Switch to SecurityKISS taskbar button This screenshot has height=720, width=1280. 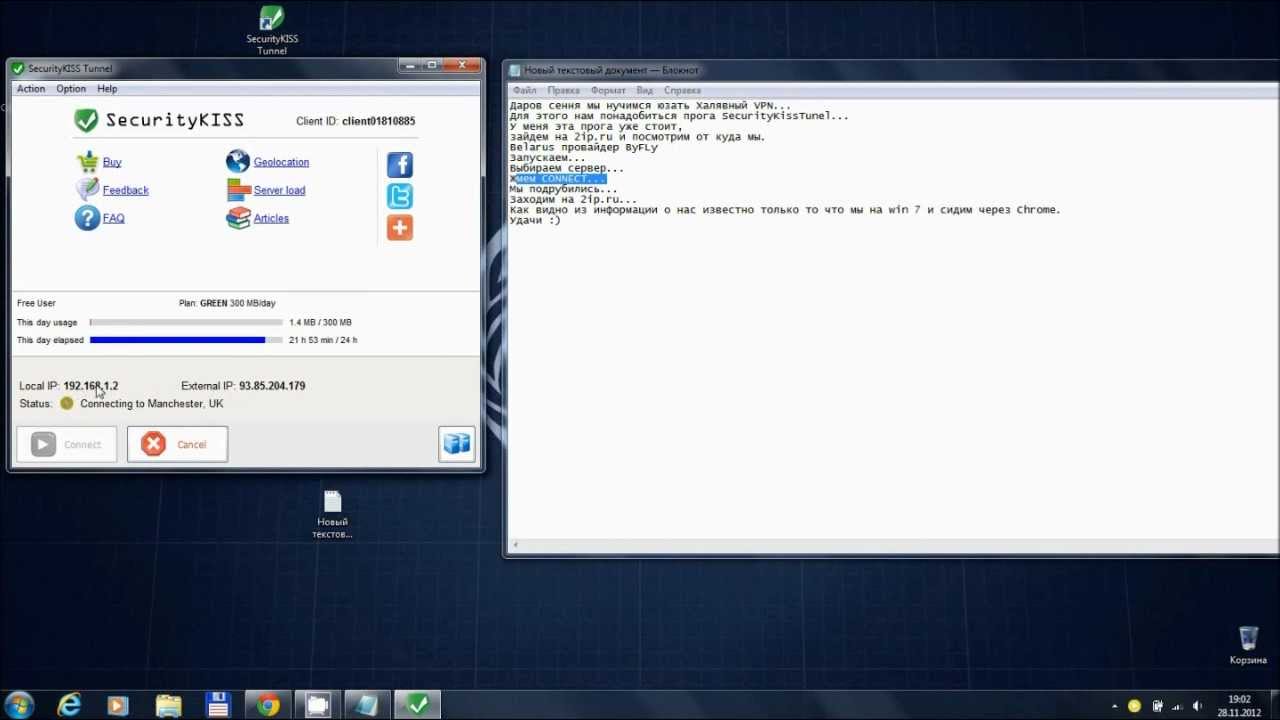417,705
